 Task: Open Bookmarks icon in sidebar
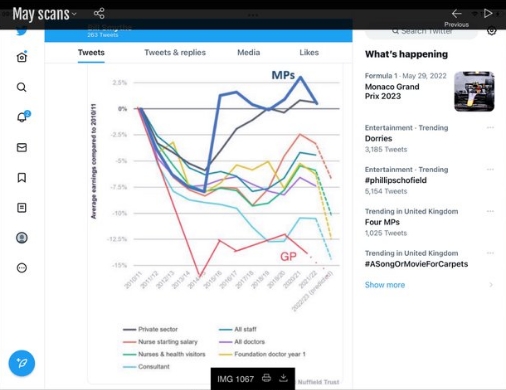click(x=22, y=177)
